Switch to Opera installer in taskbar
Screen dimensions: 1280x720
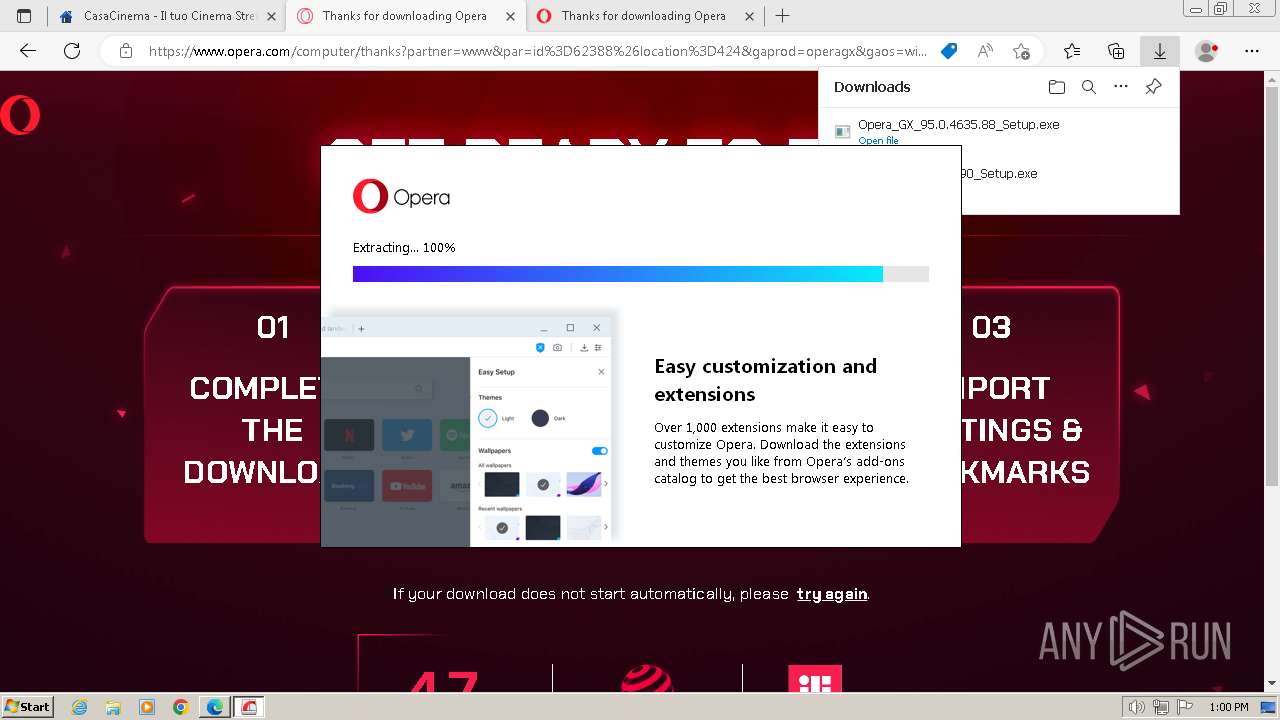click(x=248, y=707)
